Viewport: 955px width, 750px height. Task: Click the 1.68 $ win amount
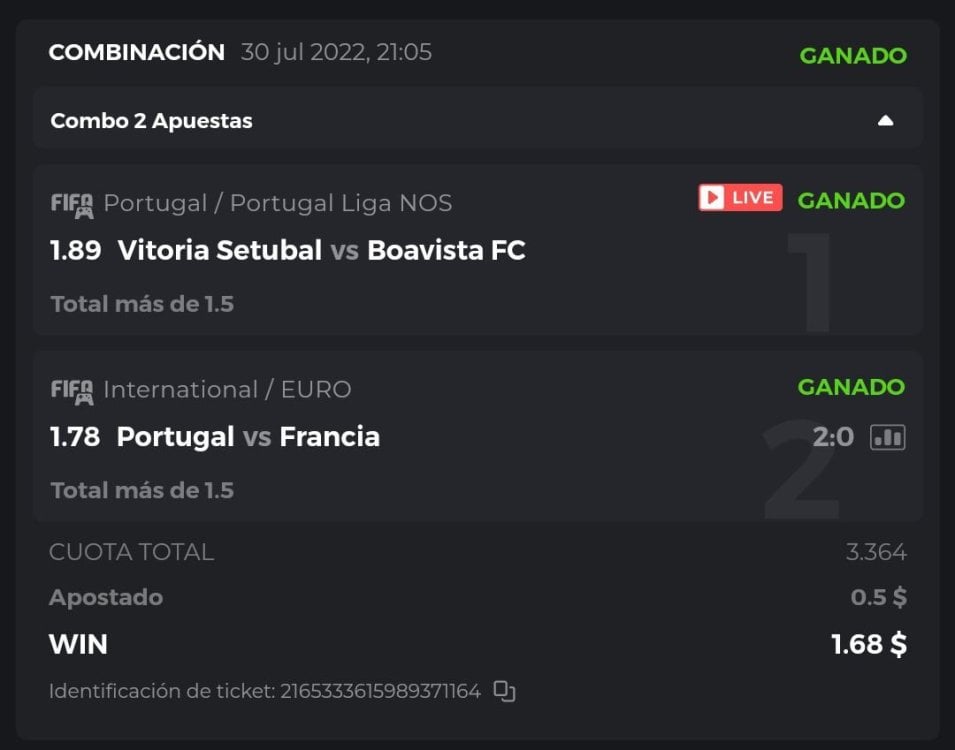(x=869, y=645)
